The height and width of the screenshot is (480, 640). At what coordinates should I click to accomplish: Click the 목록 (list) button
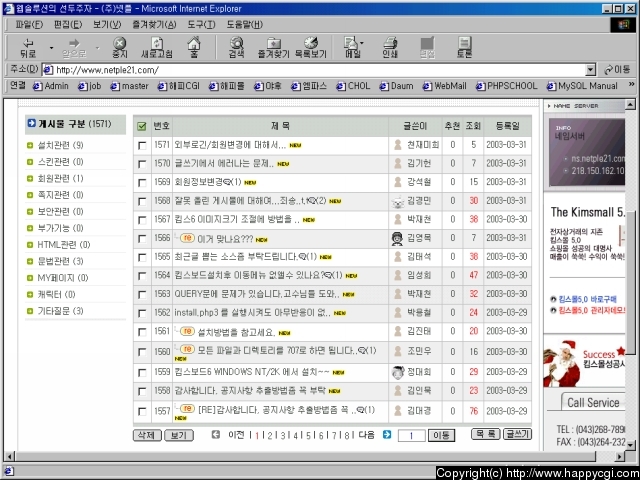[x=485, y=434]
